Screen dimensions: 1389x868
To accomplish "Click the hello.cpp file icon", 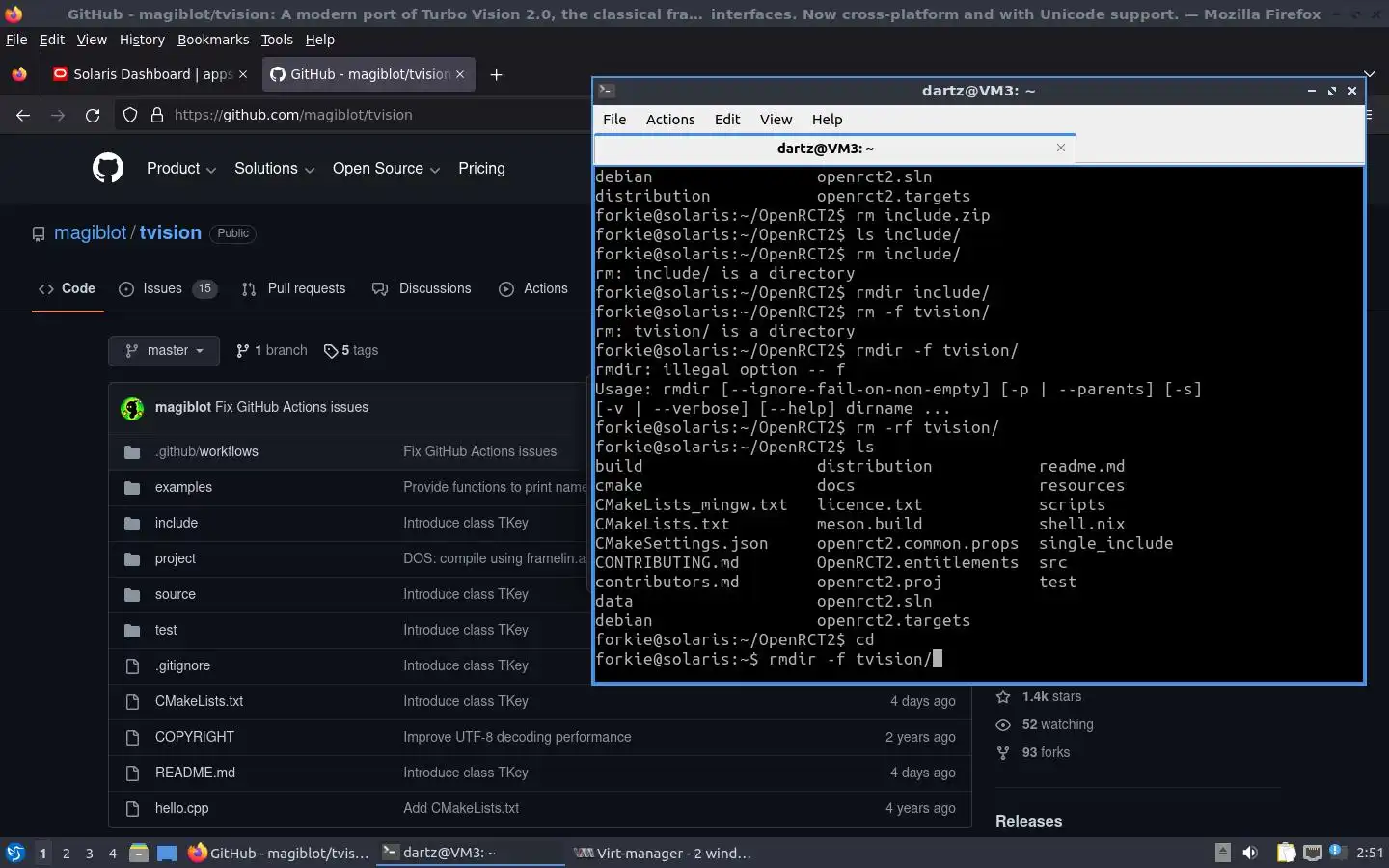I will click(132, 808).
